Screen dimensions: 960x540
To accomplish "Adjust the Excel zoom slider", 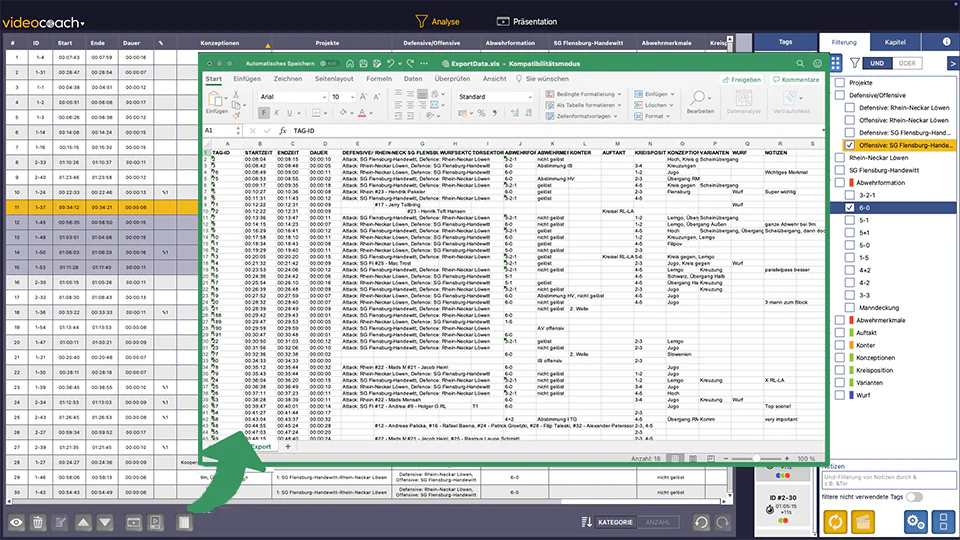I will point(756,458).
